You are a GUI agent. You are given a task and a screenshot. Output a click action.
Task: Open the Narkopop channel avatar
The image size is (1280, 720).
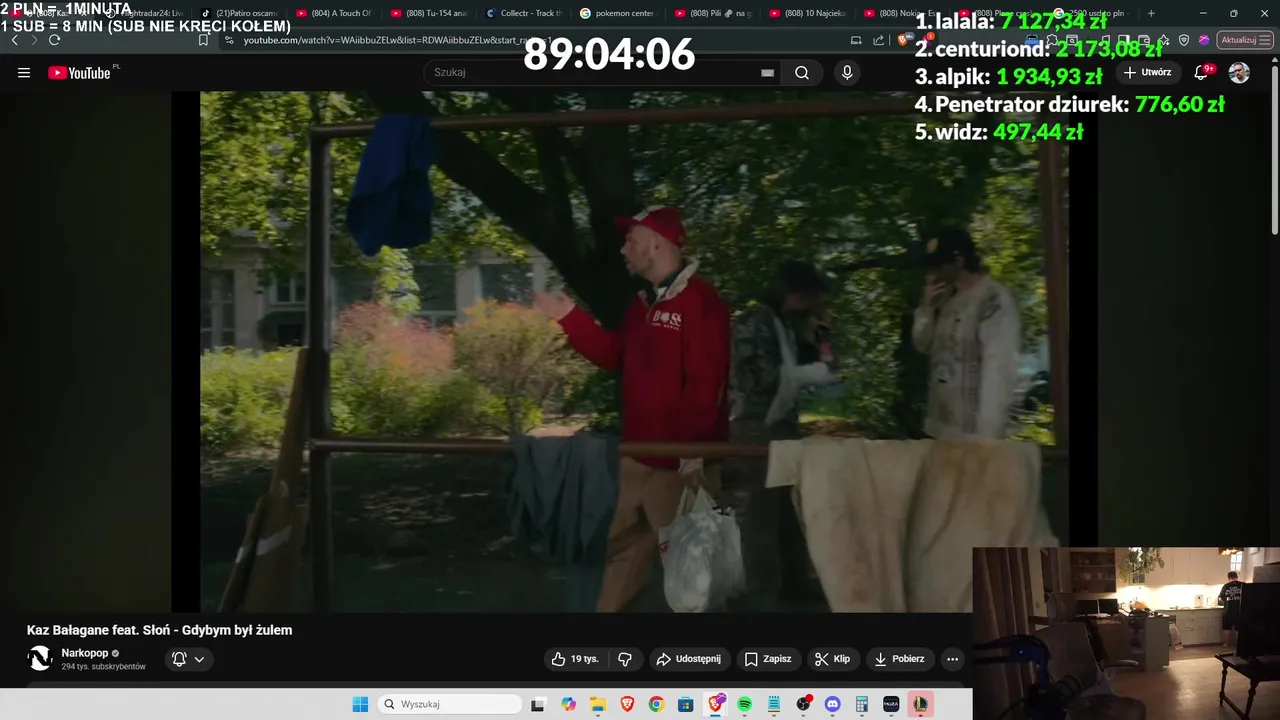[40, 658]
